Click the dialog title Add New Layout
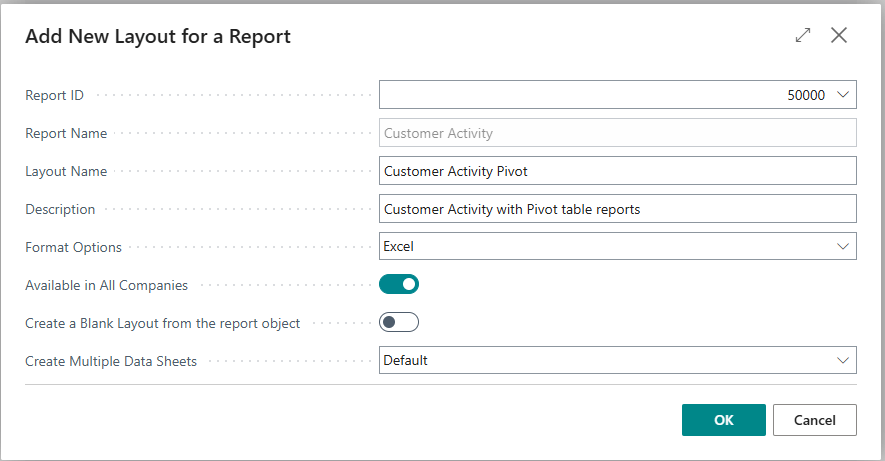Image resolution: width=885 pixels, height=461 pixels. point(158,37)
